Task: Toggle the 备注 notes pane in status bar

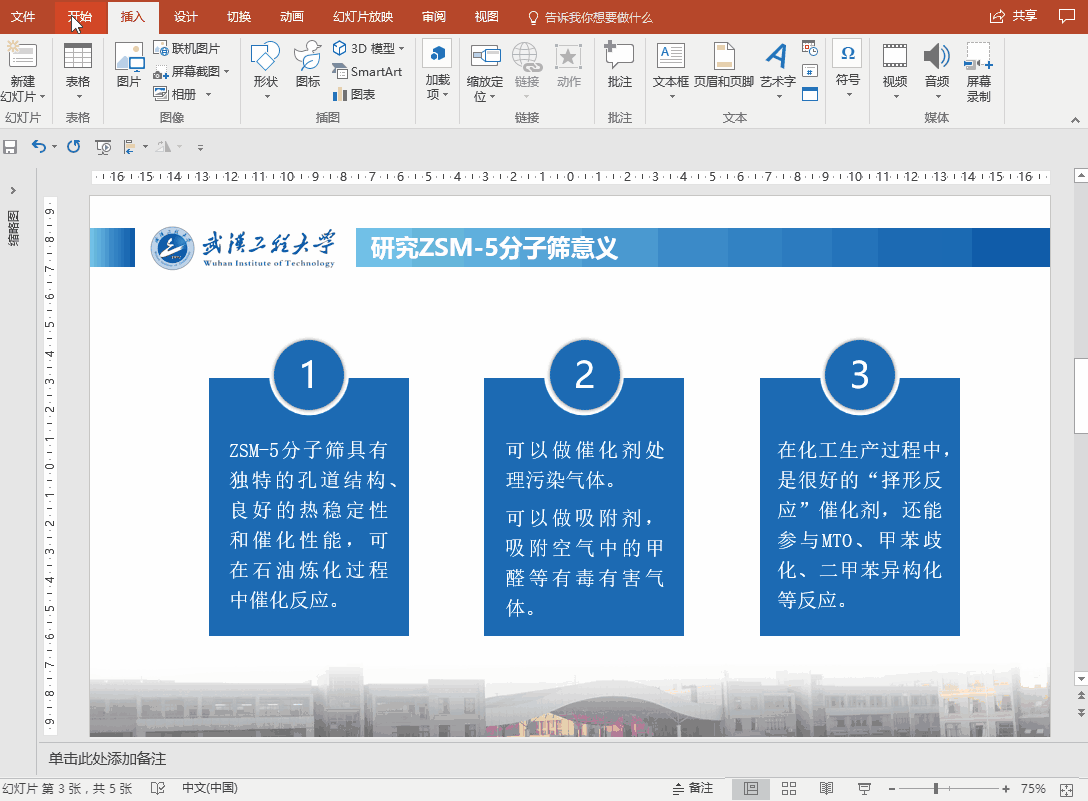Action: 693,789
